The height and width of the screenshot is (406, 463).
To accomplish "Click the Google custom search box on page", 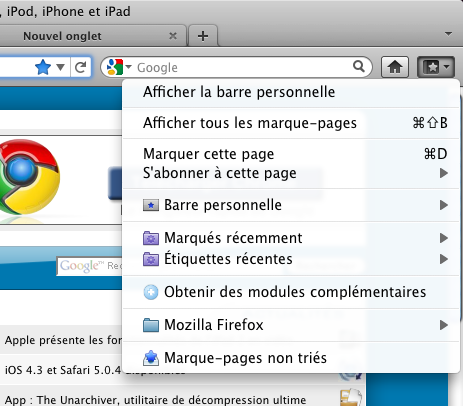I will 90,266.
